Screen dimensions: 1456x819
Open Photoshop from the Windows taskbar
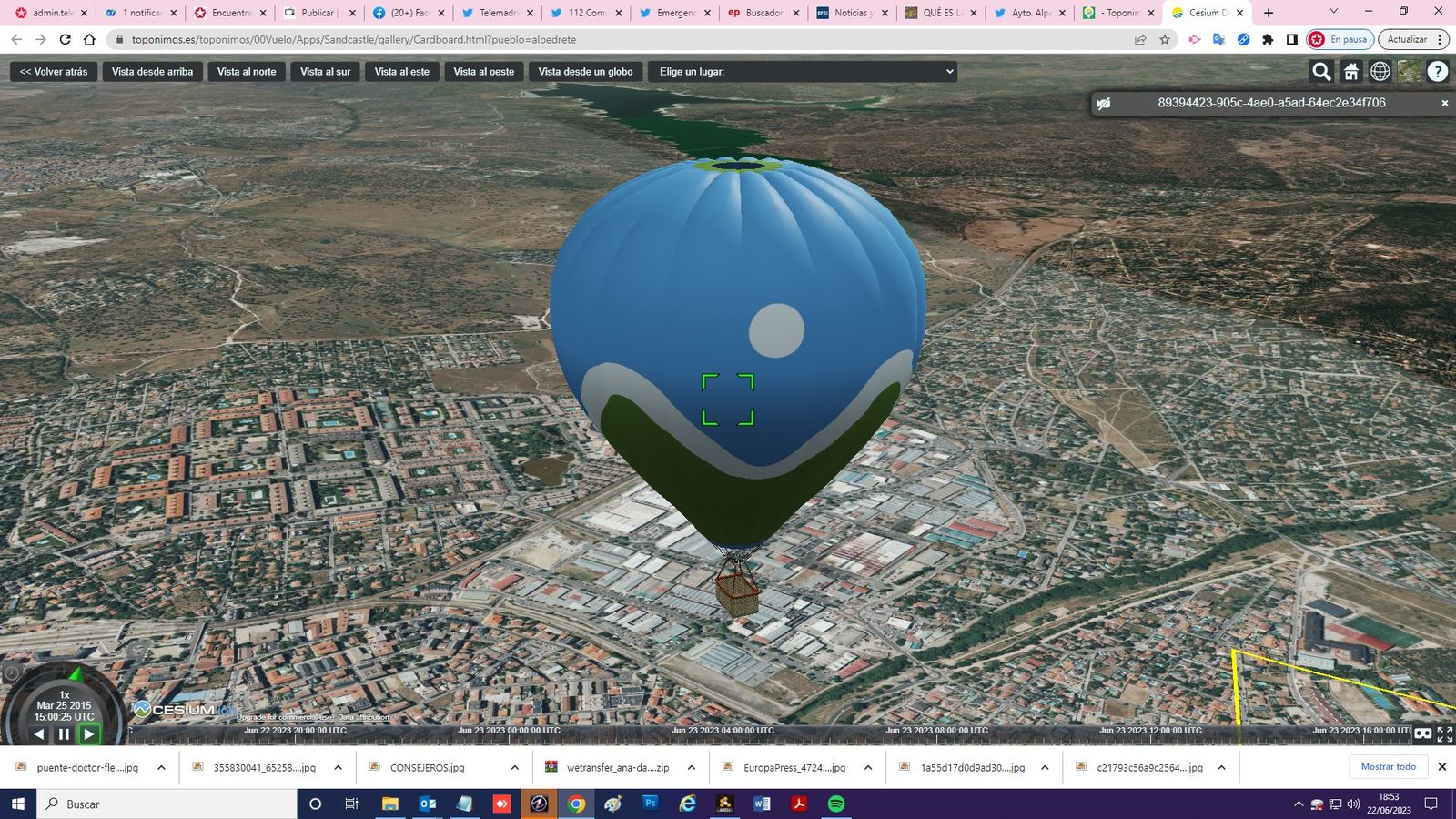point(650,804)
